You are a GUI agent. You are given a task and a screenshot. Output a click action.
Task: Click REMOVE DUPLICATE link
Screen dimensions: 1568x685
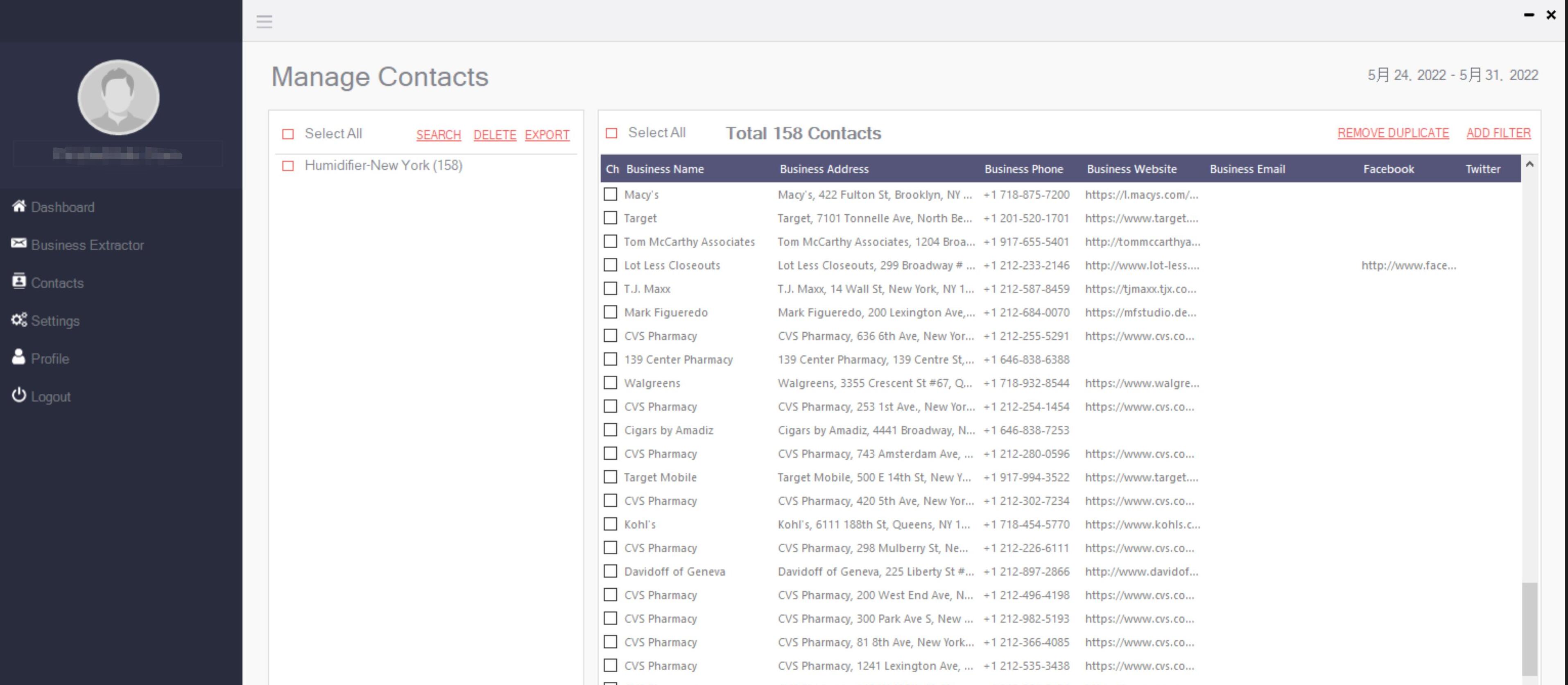(x=1393, y=133)
